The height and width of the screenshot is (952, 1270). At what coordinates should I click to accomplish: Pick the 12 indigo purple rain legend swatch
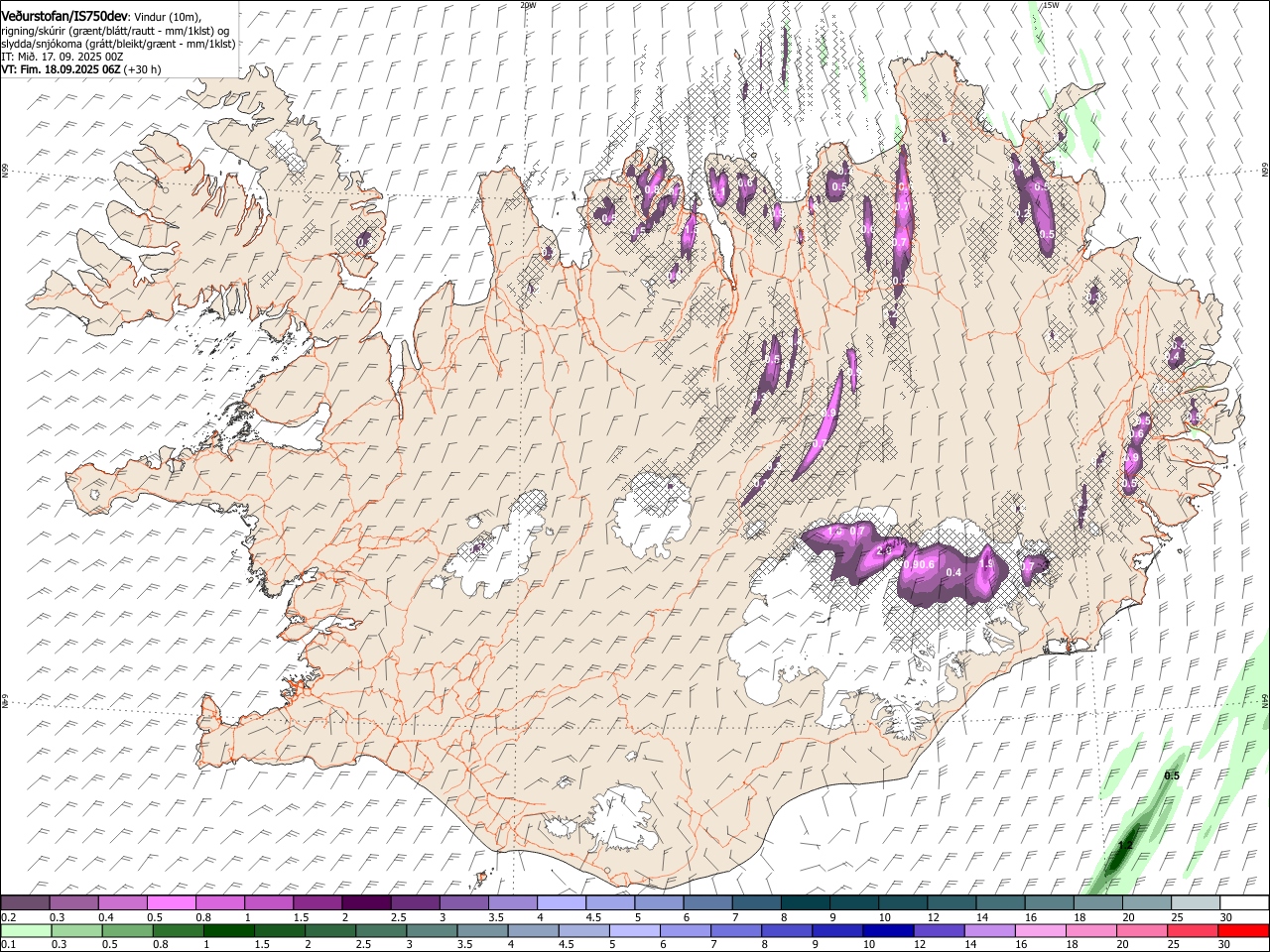tap(938, 930)
